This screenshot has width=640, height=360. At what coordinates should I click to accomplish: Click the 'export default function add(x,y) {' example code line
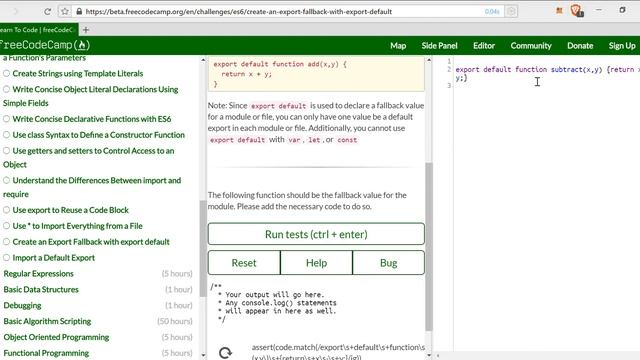point(280,64)
